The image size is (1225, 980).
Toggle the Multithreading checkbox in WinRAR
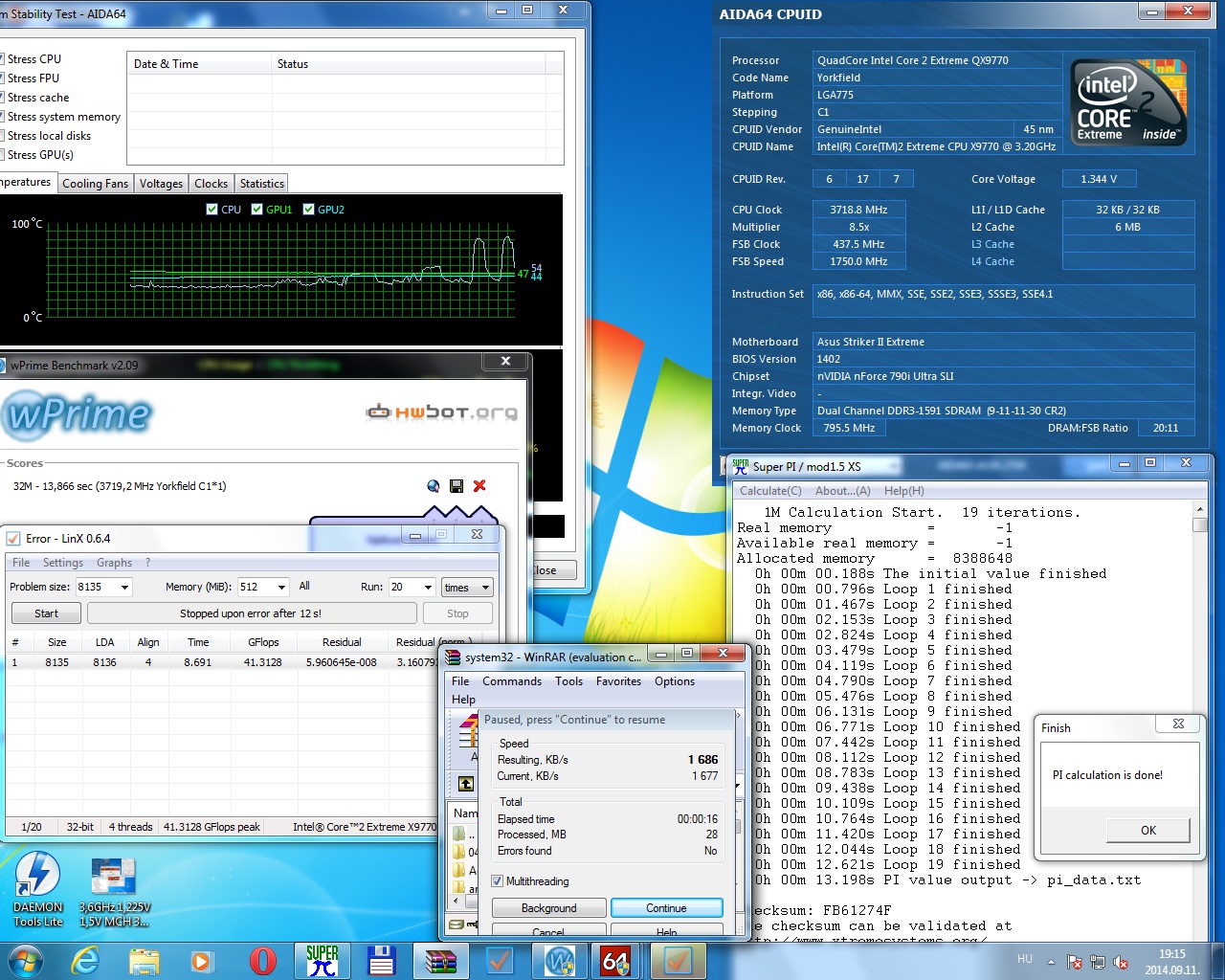497,881
